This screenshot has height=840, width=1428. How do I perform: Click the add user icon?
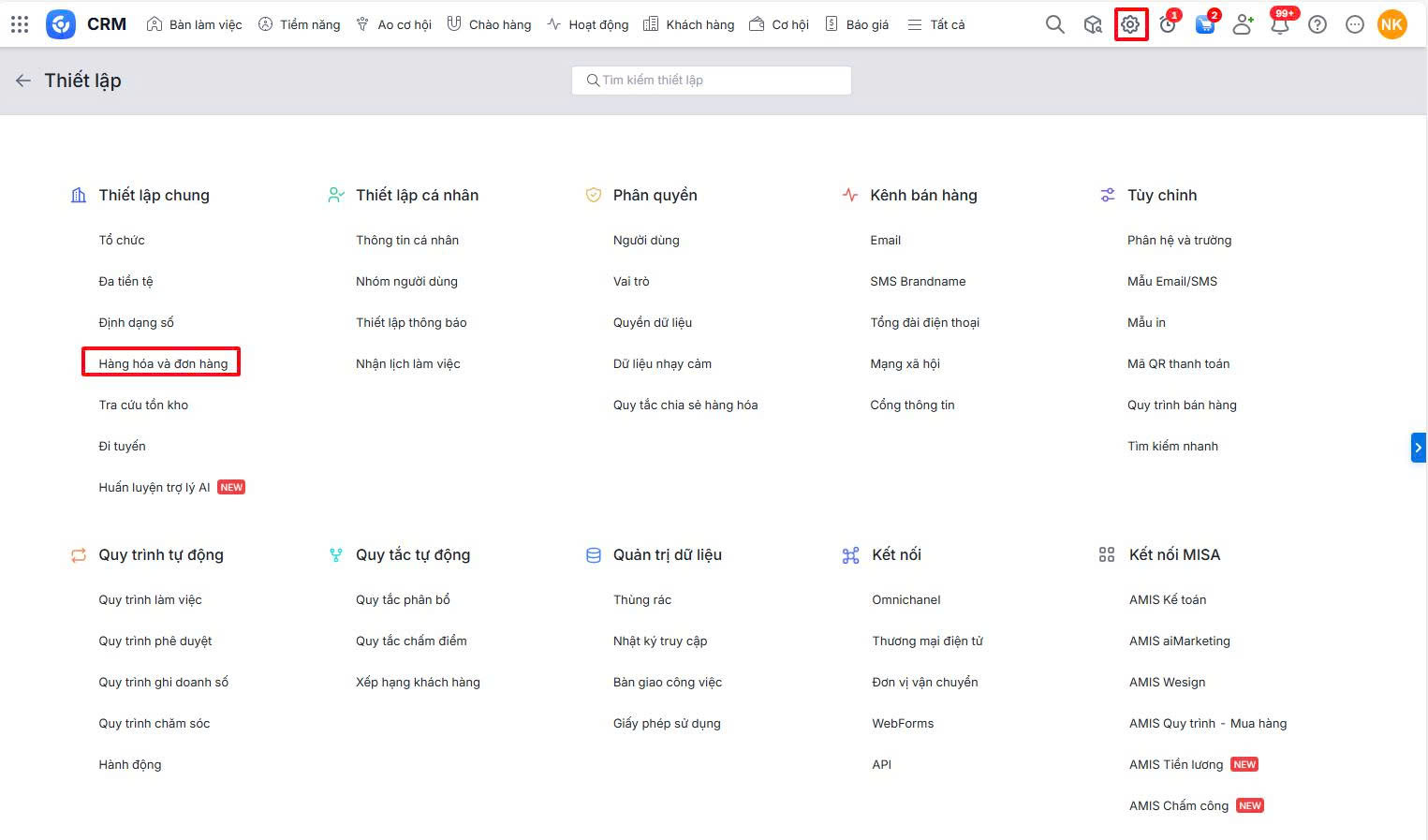[1243, 24]
